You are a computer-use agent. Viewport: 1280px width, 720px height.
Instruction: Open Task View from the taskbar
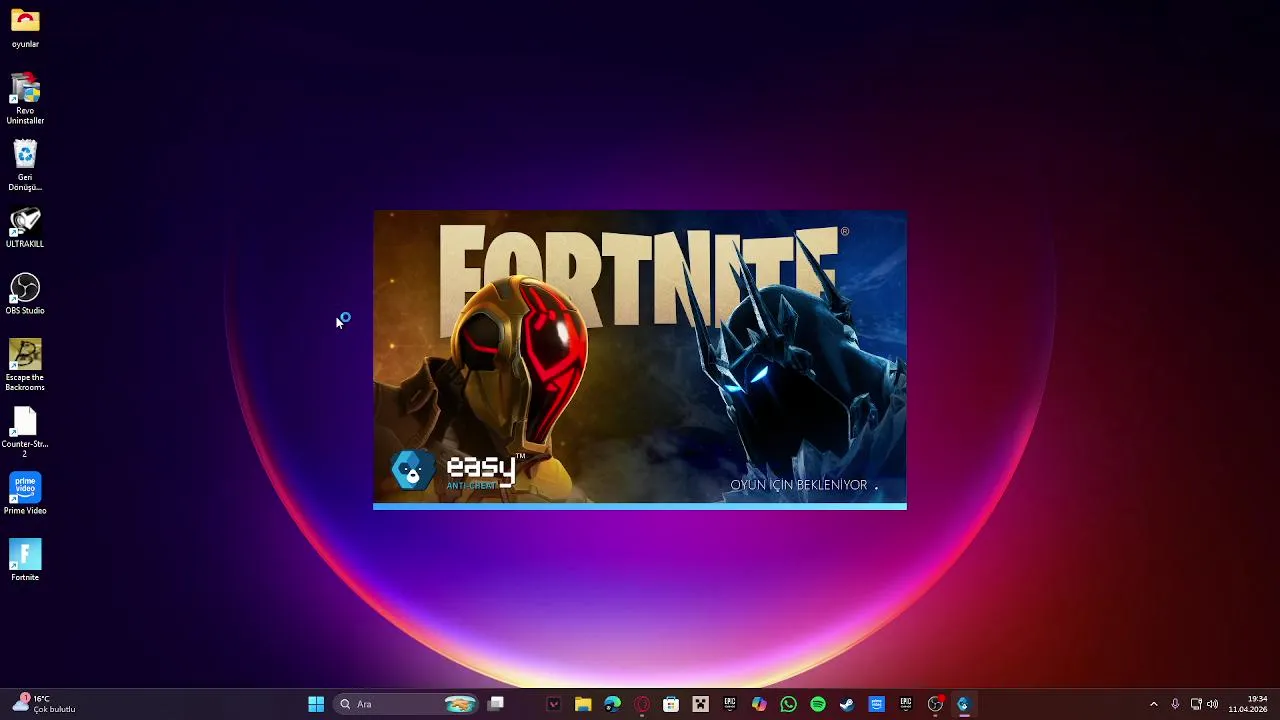[496, 704]
